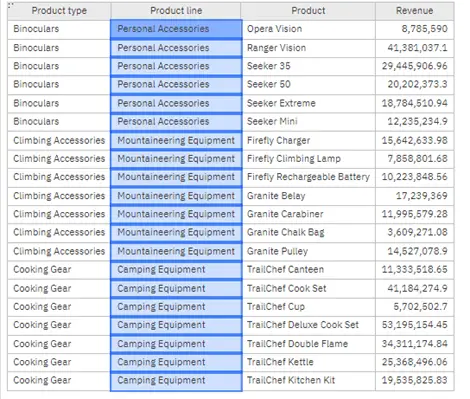The width and height of the screenshot is (470, 399).
Task: Click the Seeker Mini cell
Action: (x=308, y=121)
